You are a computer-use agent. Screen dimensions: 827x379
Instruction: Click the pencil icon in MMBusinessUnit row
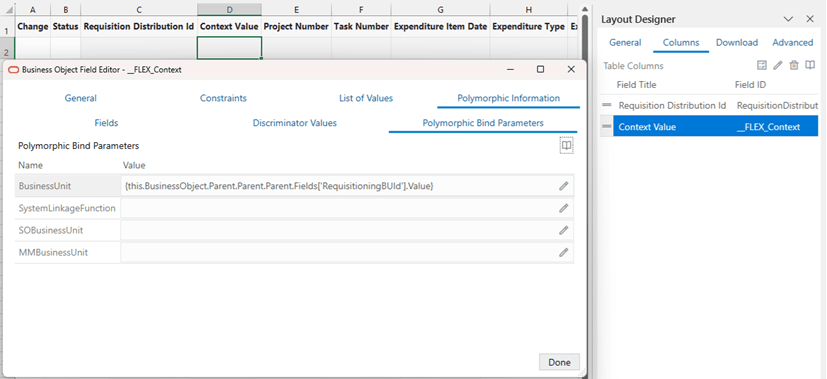click(x=563, y=252)
